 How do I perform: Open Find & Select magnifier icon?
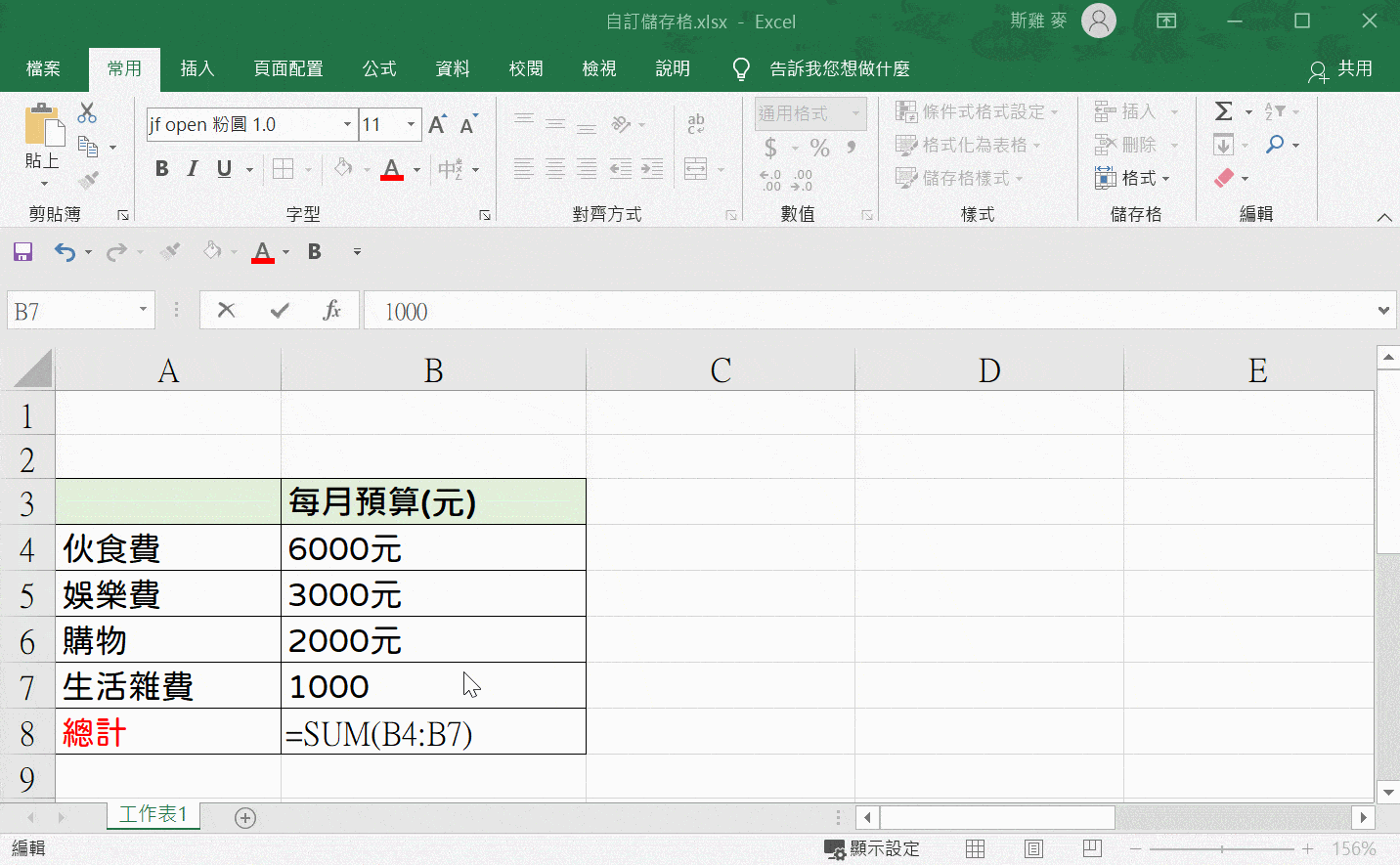point(1273,144)
